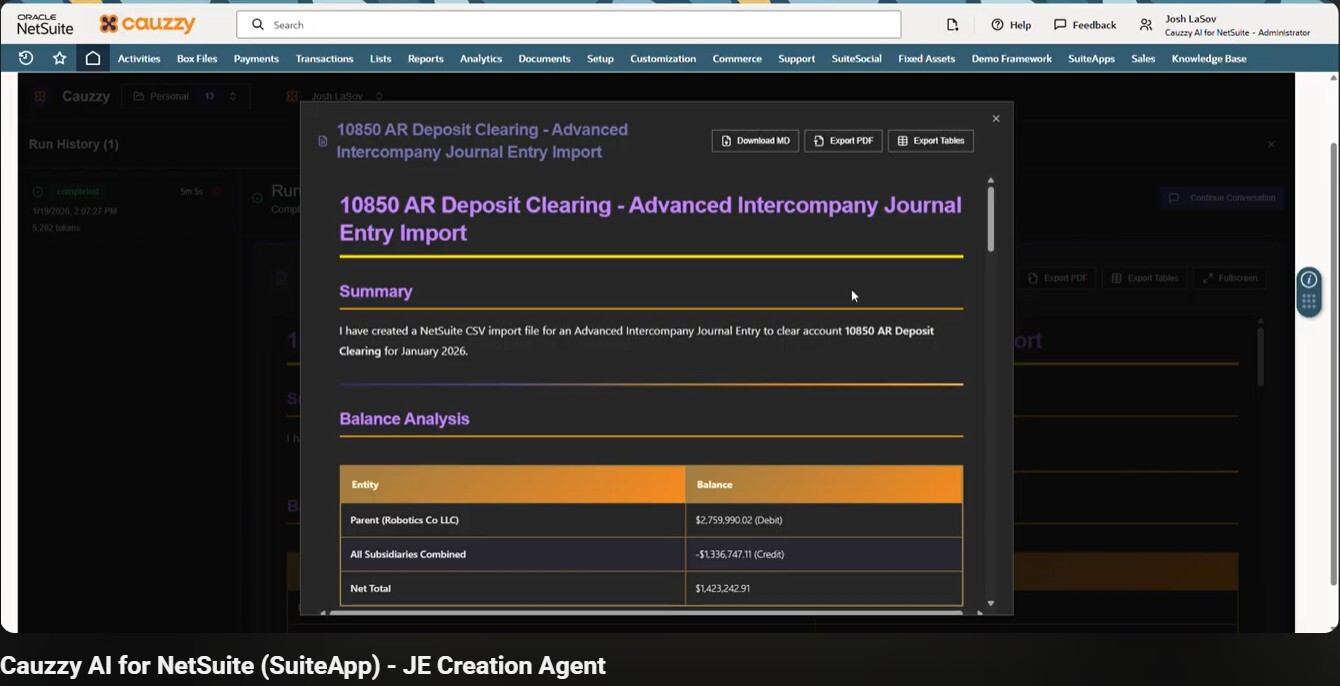This screenshot has width=1340, height=686.
Task: Click the Parent (Robotics Co LLC) cell
Action: click(x=512, y=520)
